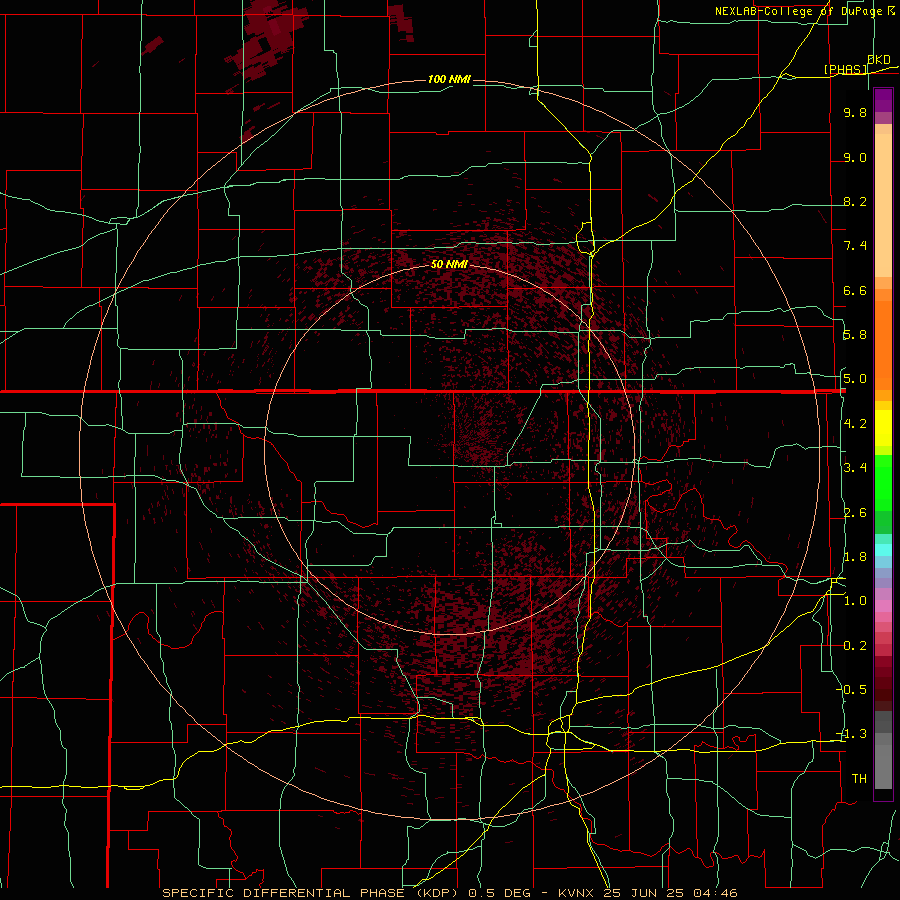Image resolution: width=900 pixels, height=900 pixels.
Task: Click the OKD label above the legend
Action: click(879, 60)
